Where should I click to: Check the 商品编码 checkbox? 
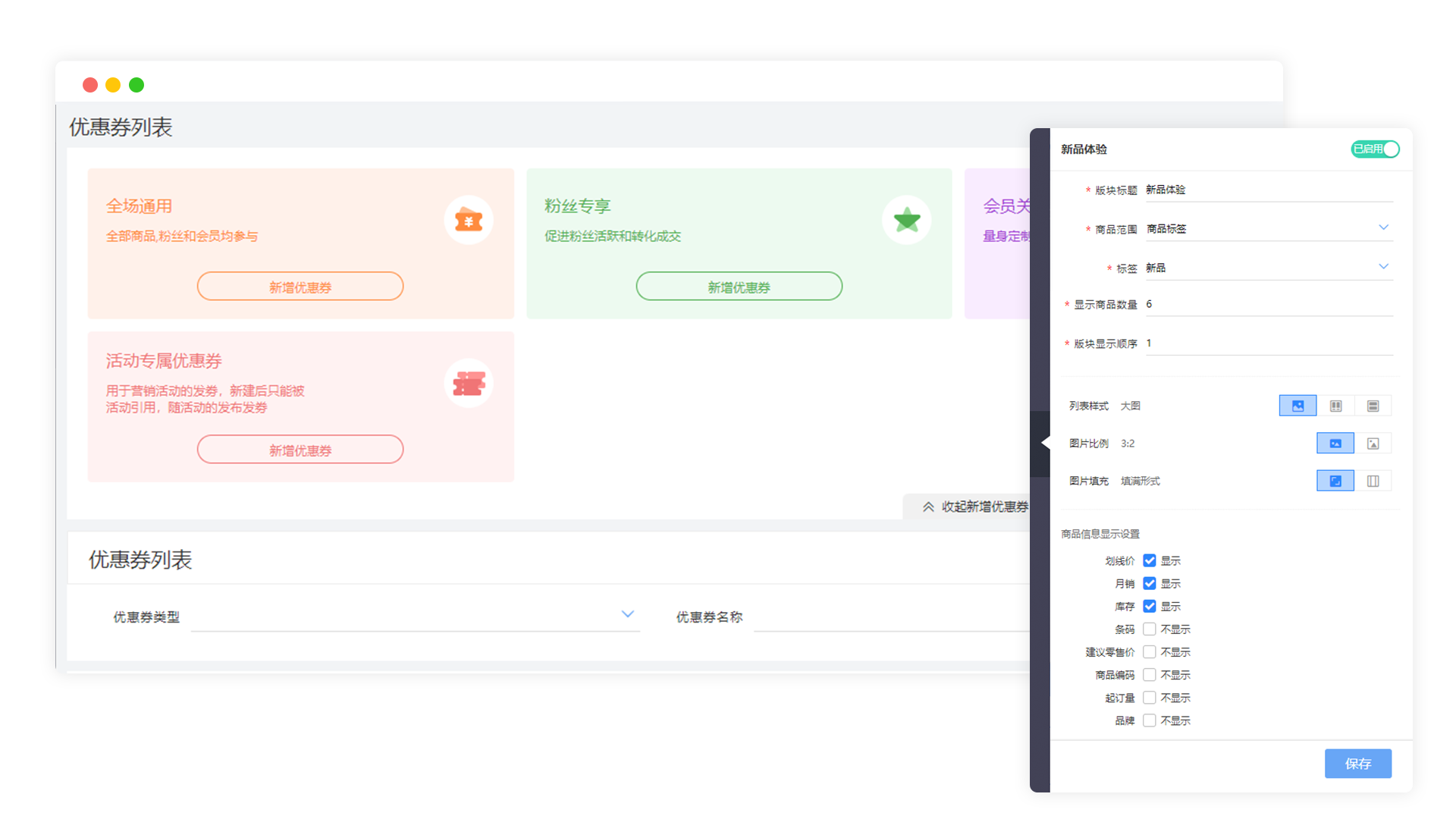pos(1150,674)
